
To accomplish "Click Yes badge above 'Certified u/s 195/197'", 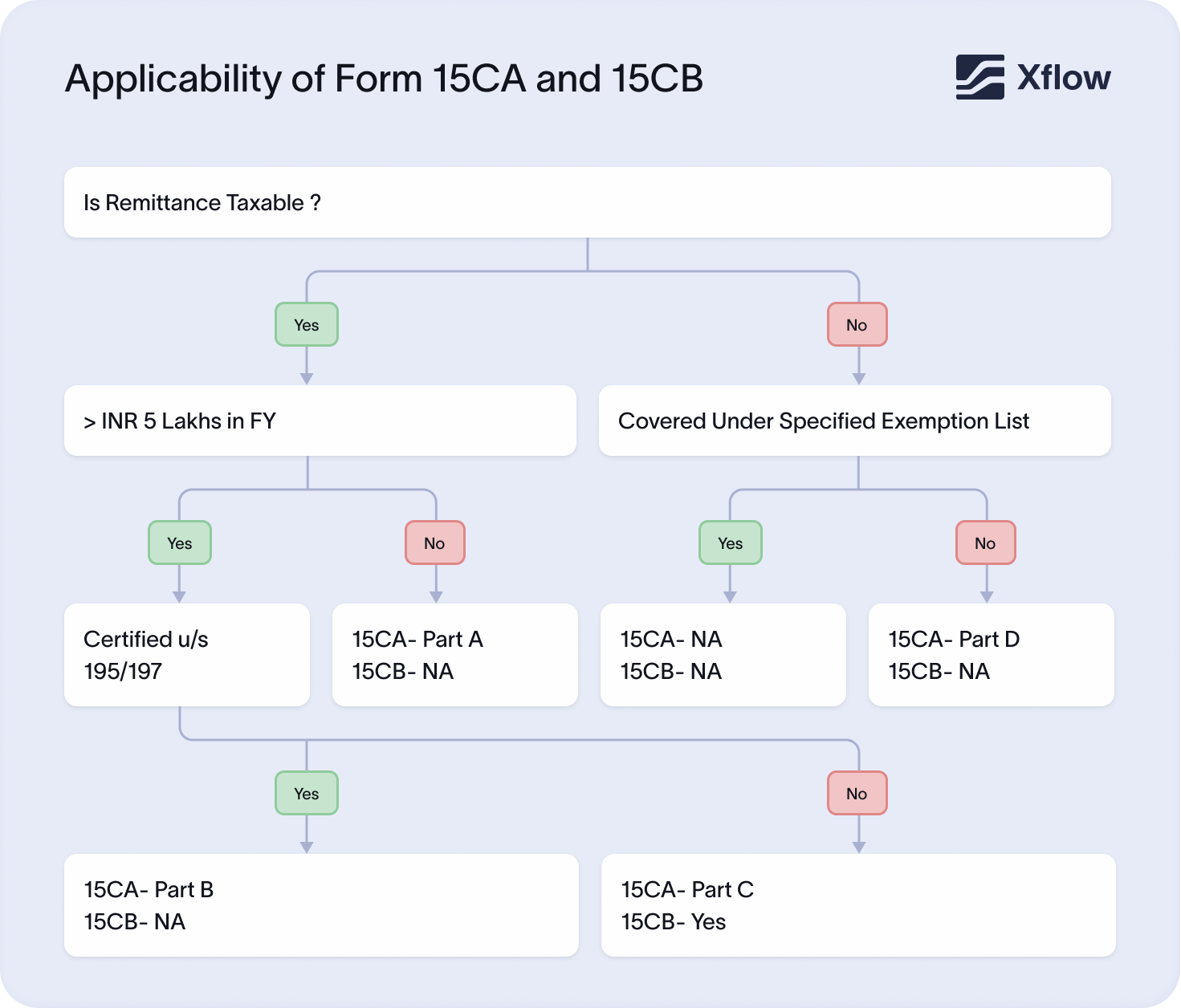I will coord(180,543).
